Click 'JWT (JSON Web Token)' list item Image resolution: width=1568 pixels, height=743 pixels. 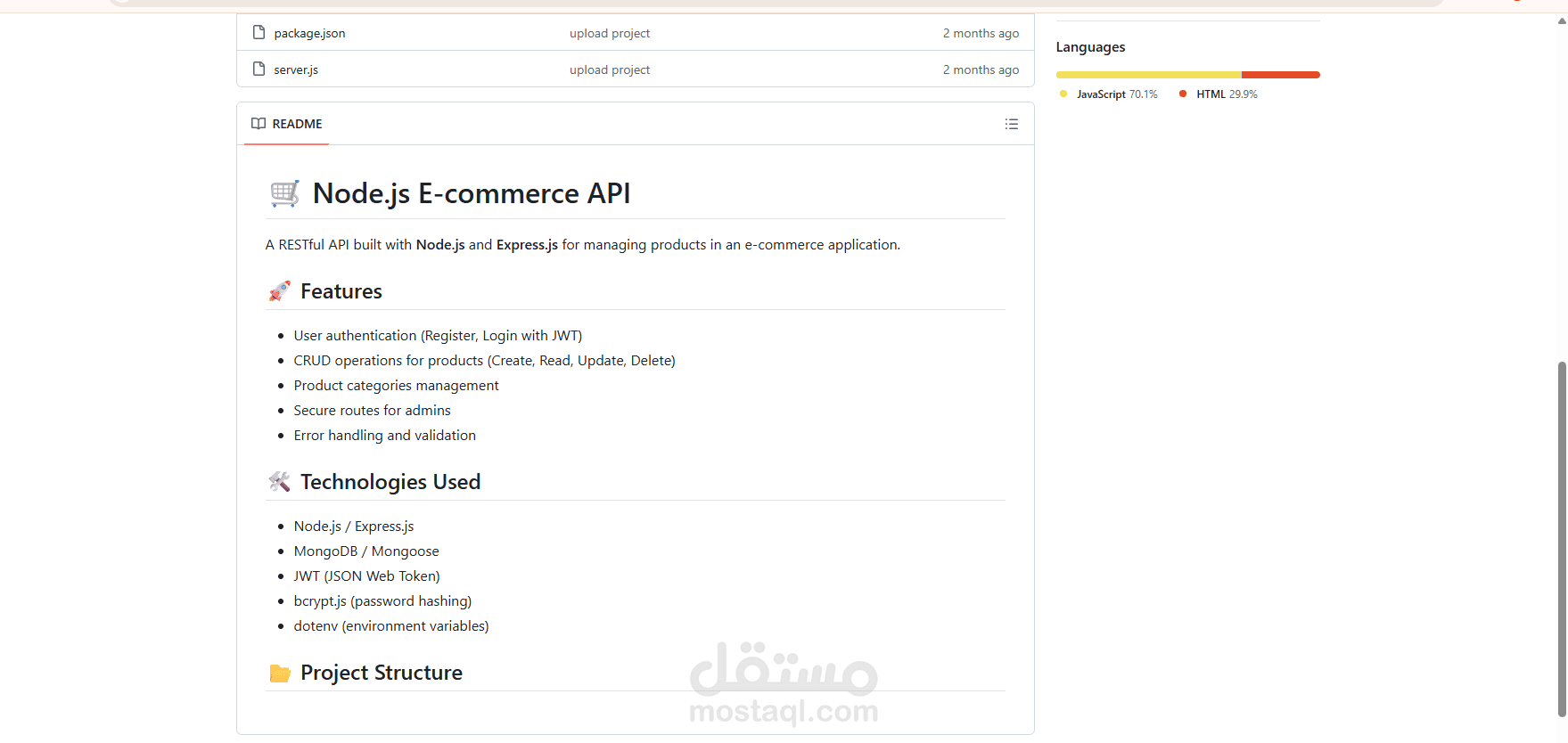tap(366, 576)
